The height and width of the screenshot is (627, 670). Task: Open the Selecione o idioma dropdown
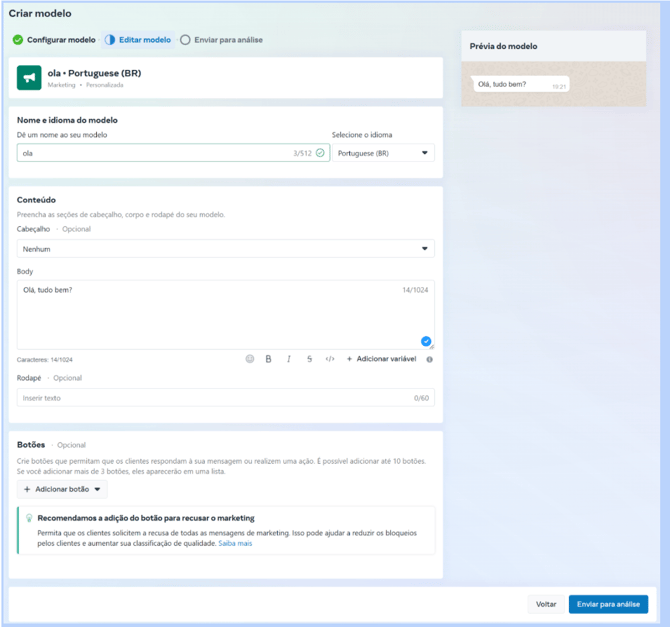point(383,153)
